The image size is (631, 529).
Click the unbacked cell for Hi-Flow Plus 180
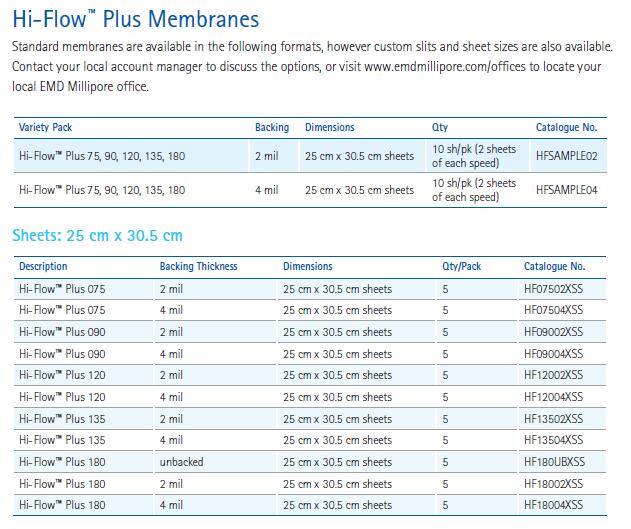point(181,462)
